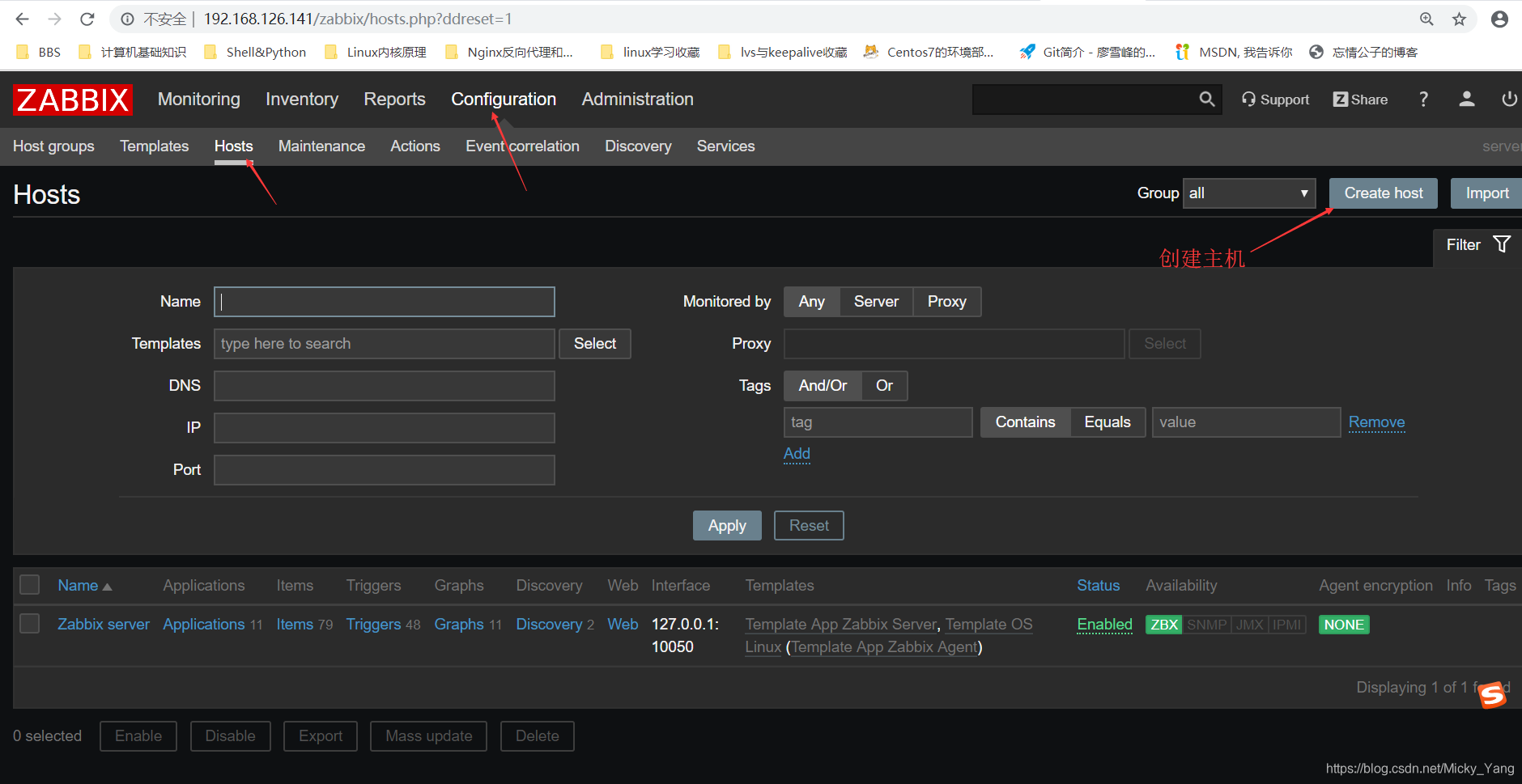Go to Maintenance tab
The image size is (1522, 784).
pyautogui.click(x=321, y=146)
